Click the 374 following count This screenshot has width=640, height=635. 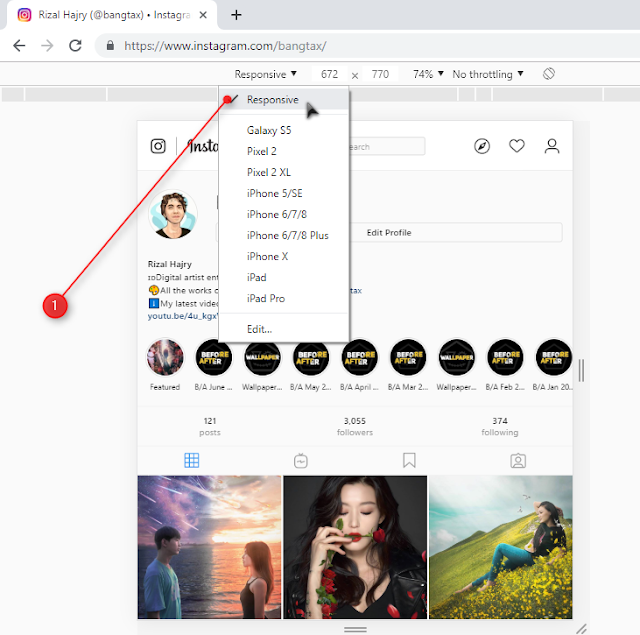point(500,426)
